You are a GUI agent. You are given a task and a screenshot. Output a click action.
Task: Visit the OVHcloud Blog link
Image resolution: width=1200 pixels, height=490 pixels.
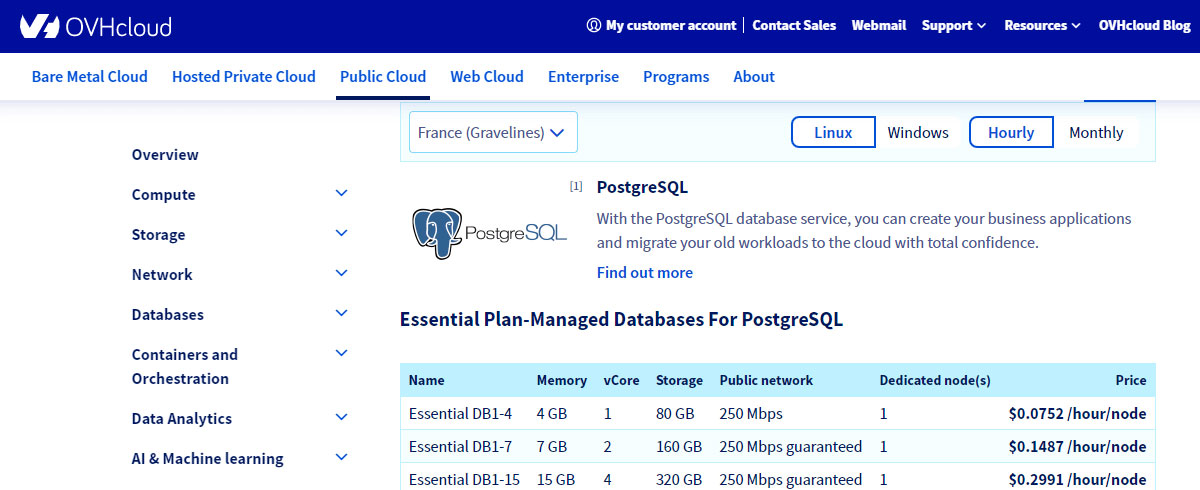coord(1145,26)
